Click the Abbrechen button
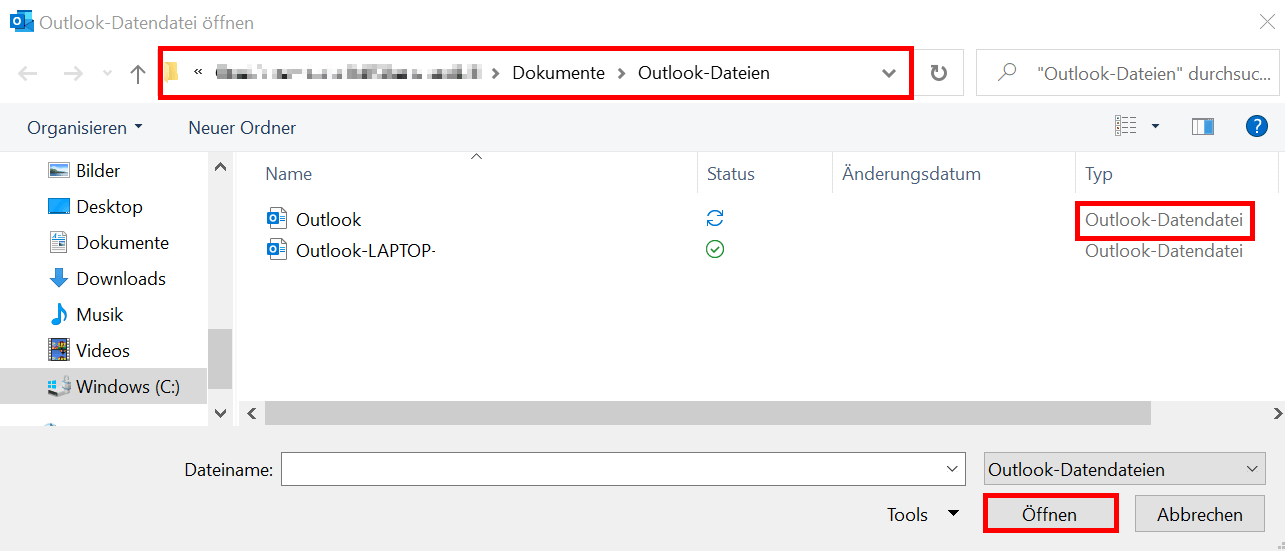This screenshot has width=1285, height=551. pyautogui.click(x=1200, y=515)
